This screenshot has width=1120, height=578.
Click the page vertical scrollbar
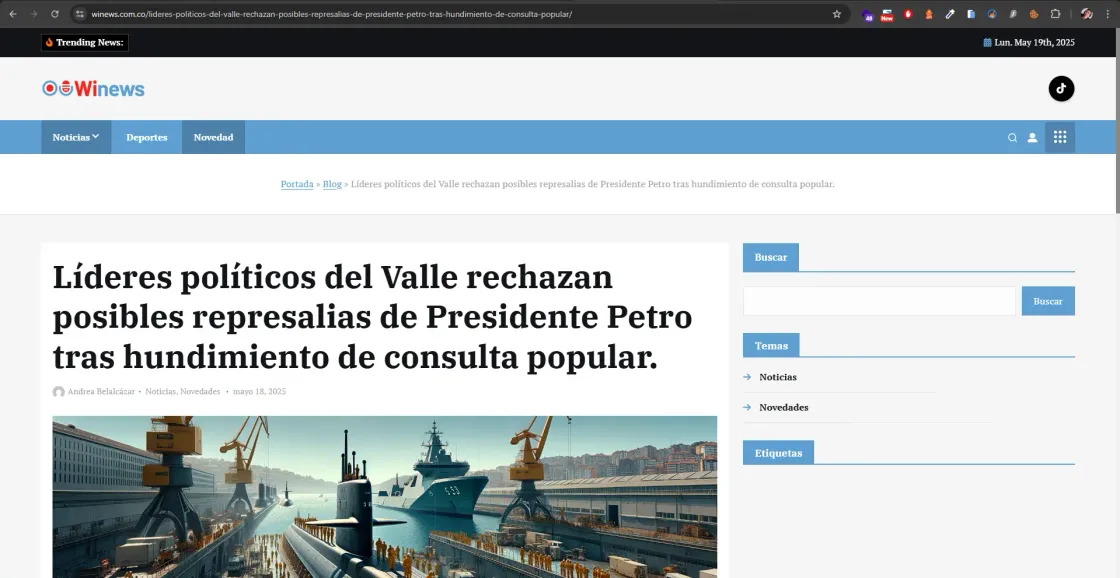pyautogui.click(x=1118, y=121)
